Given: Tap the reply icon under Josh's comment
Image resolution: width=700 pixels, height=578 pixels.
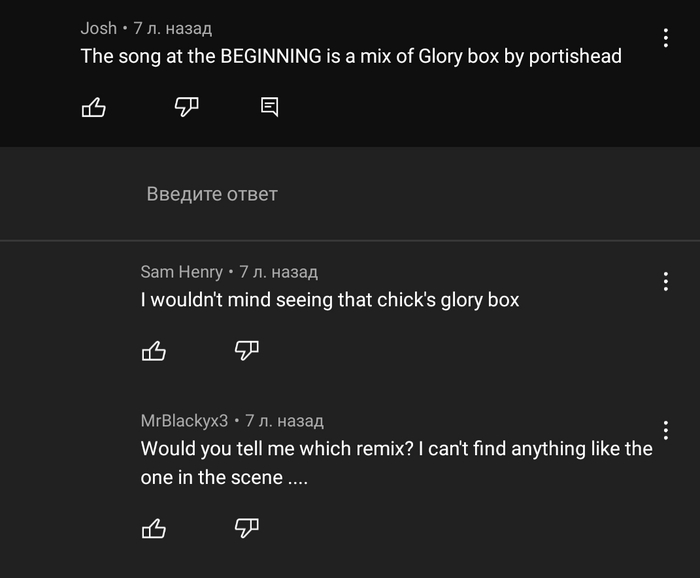Looking at the screenshot, I should pyautogui.click(x=269, y=107).
